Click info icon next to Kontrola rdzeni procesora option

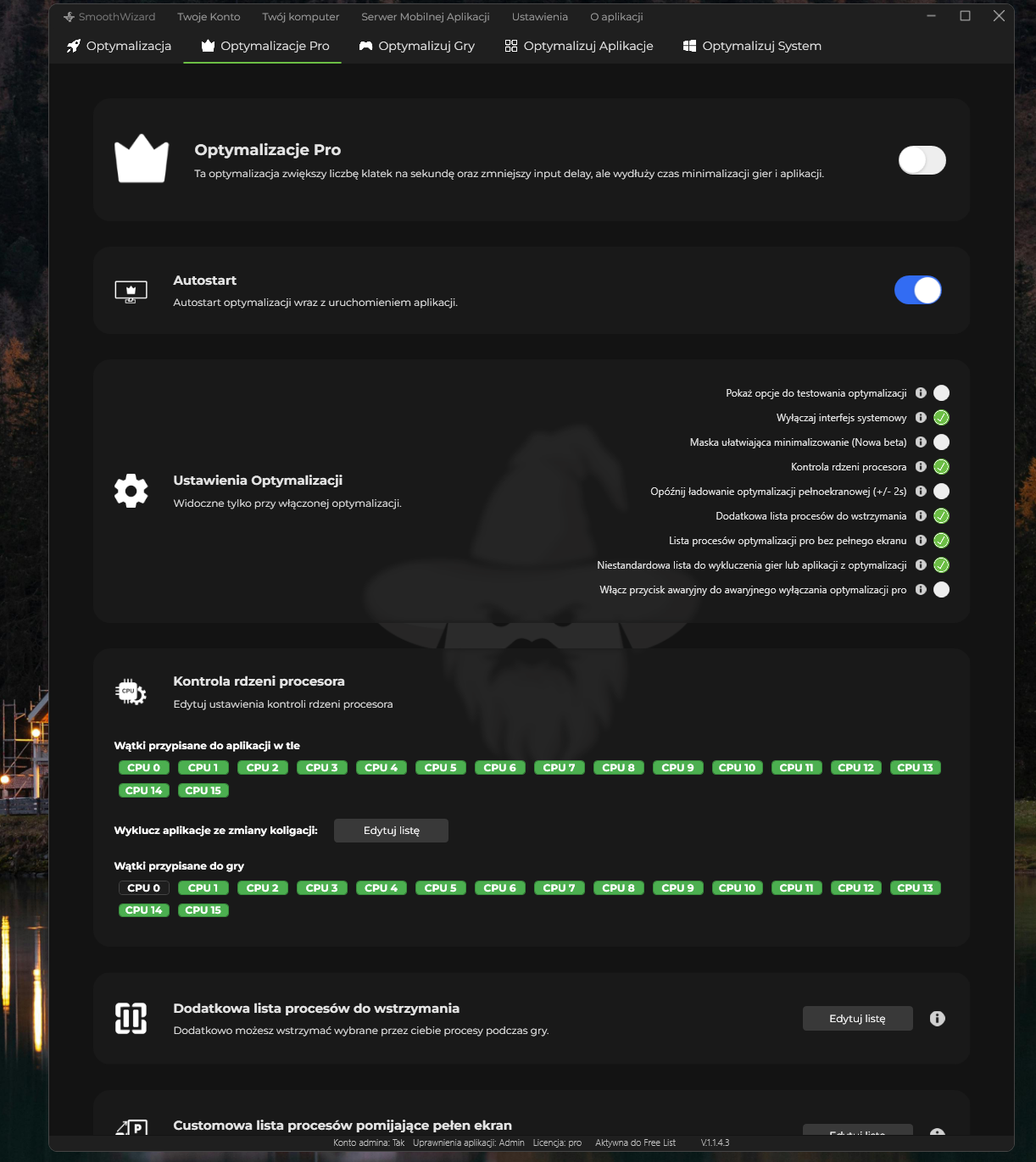pyautogui.click(x=921, y=467)
